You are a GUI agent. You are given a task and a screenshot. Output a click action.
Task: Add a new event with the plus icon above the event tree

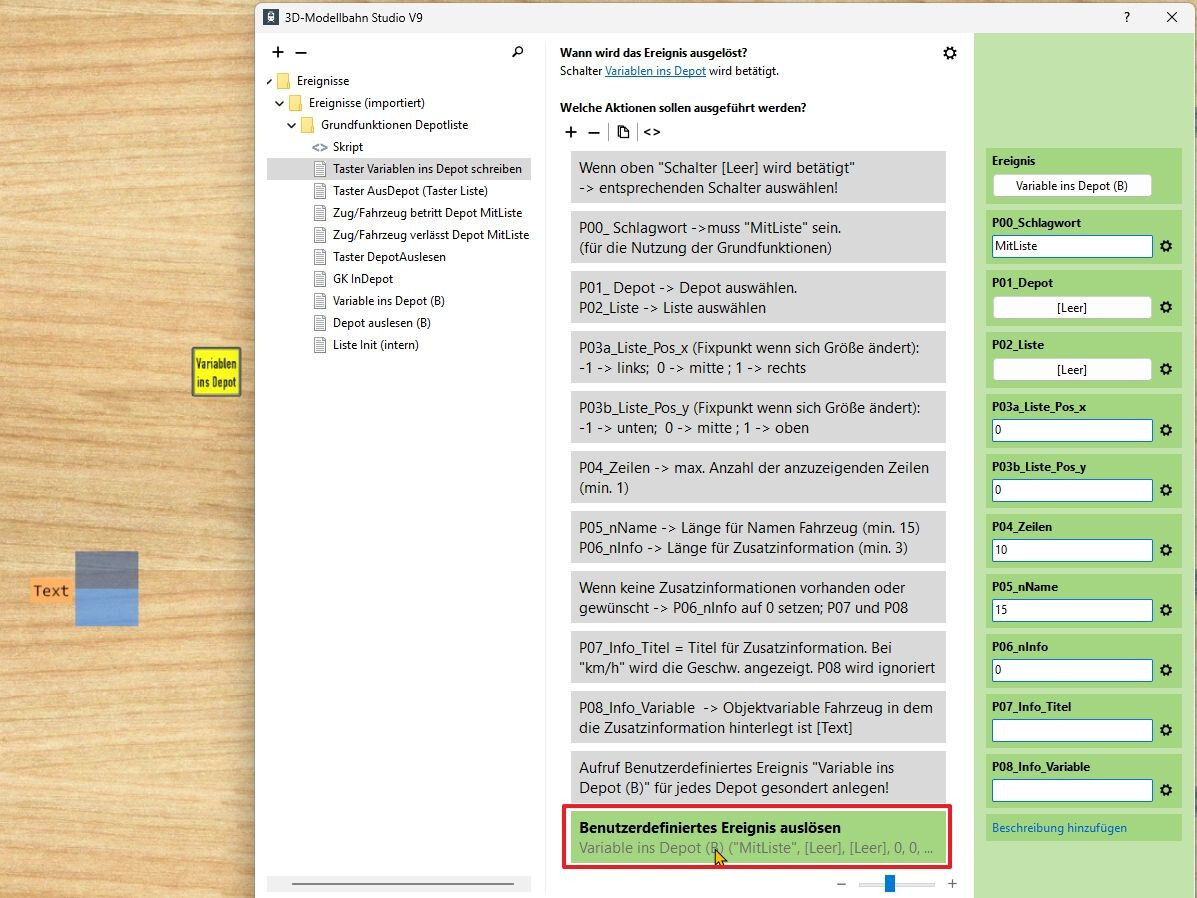278,52
